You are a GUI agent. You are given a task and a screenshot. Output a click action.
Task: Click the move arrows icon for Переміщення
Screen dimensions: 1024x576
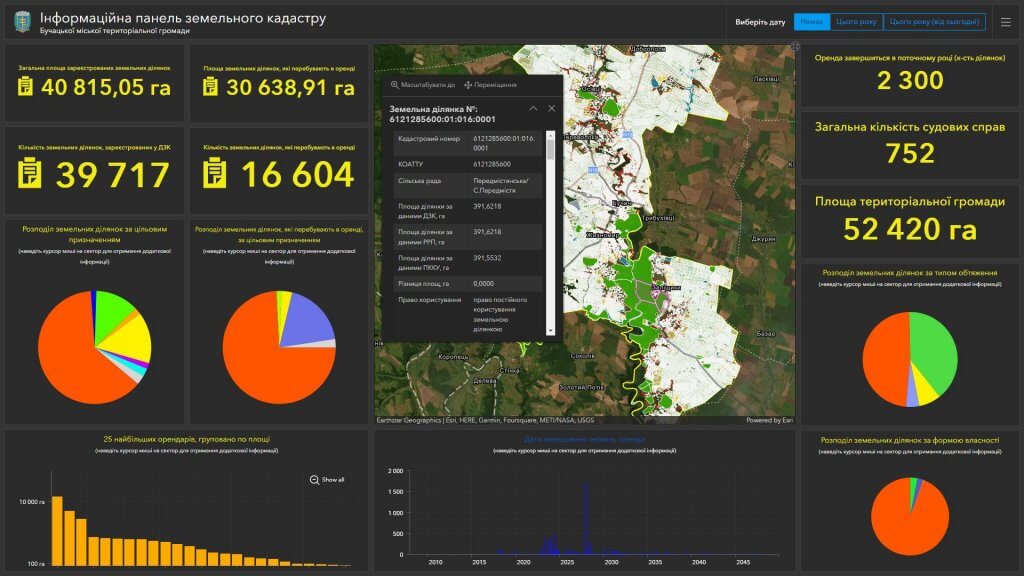tap(468, 85)
